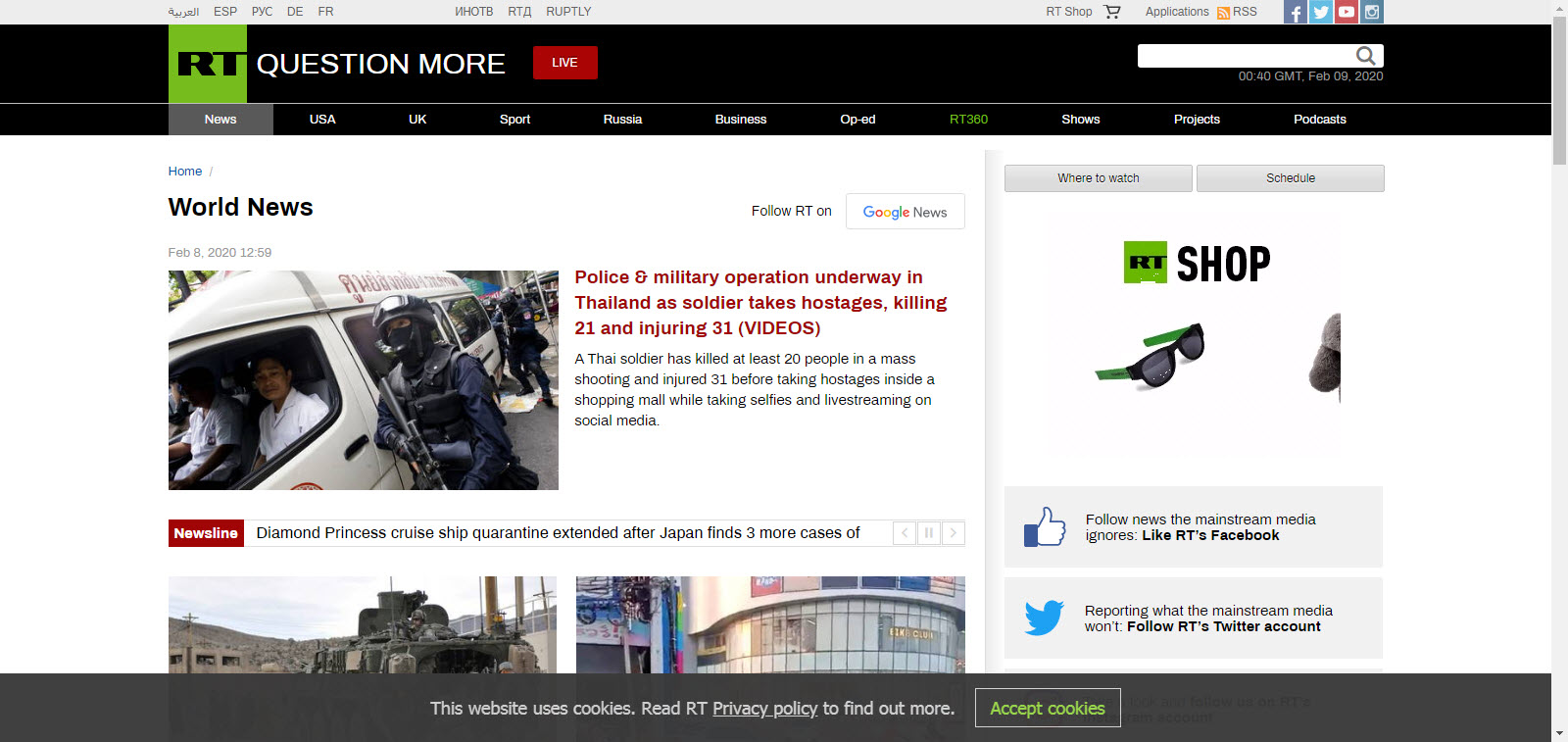
Task: Open the Op-ed section
Action: (x=857, y=120)
